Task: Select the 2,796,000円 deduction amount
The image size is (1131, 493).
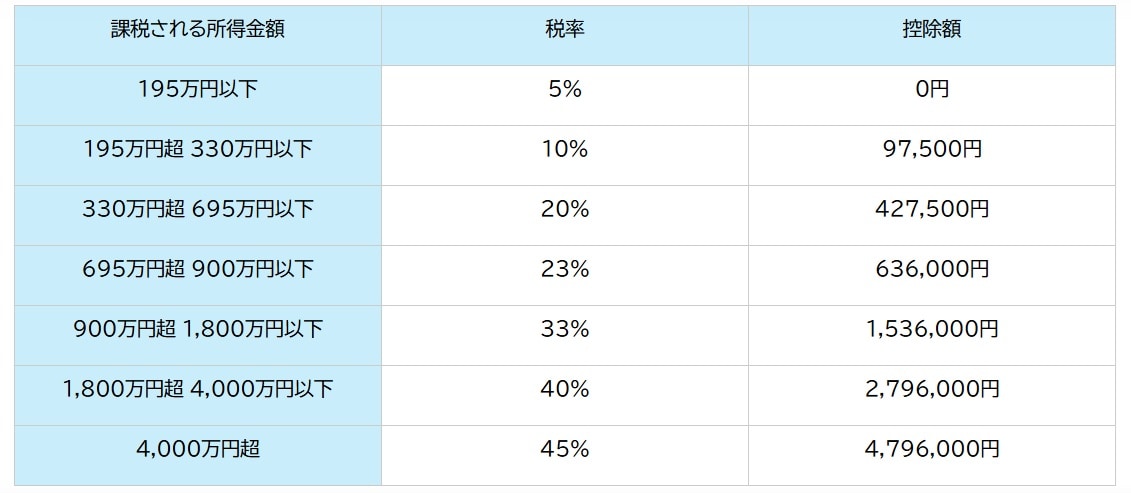Action: coord(931,389)
